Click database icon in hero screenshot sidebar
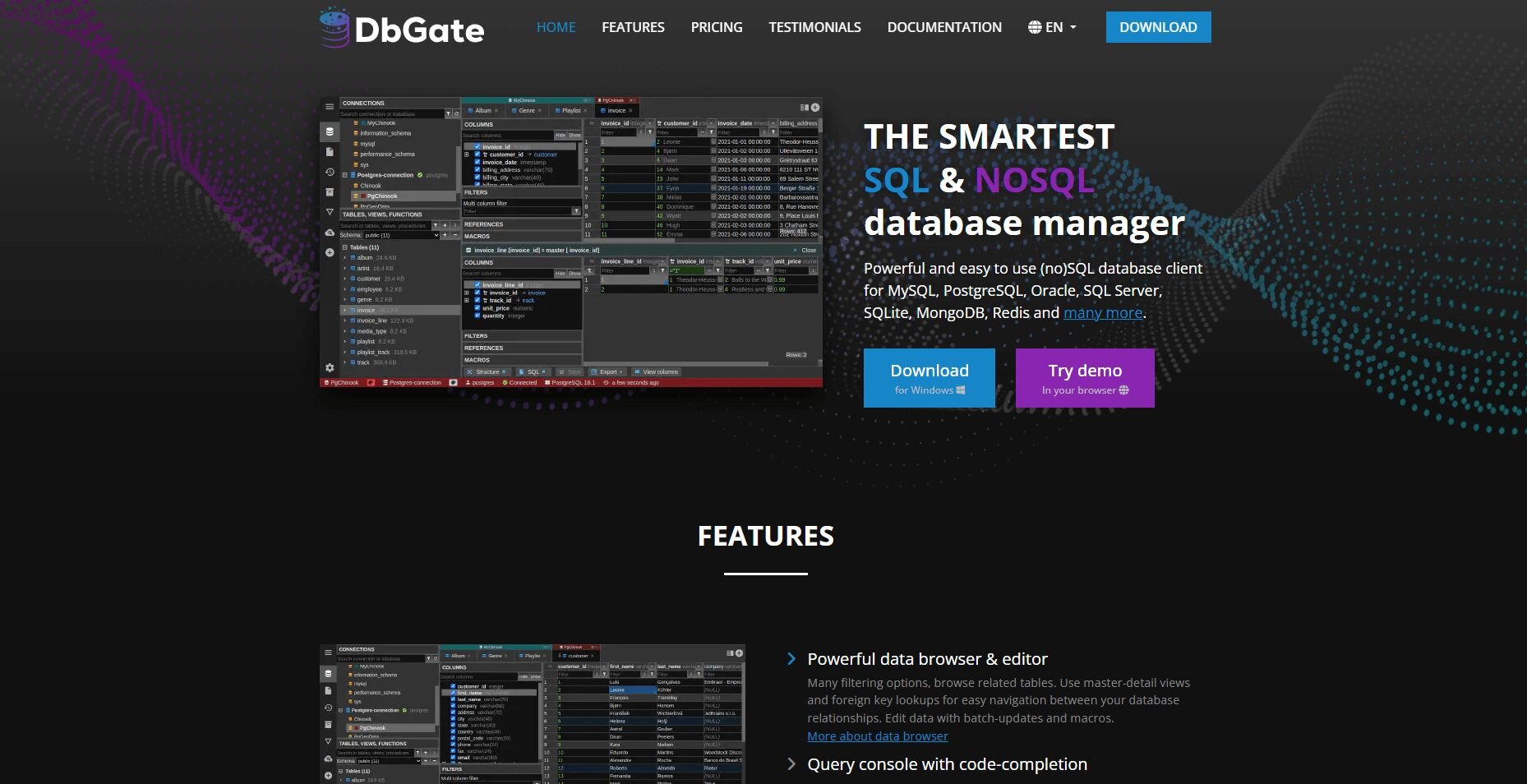This screenshot has height=784, width=1527. pyautogui.click(x=330, y=131)
